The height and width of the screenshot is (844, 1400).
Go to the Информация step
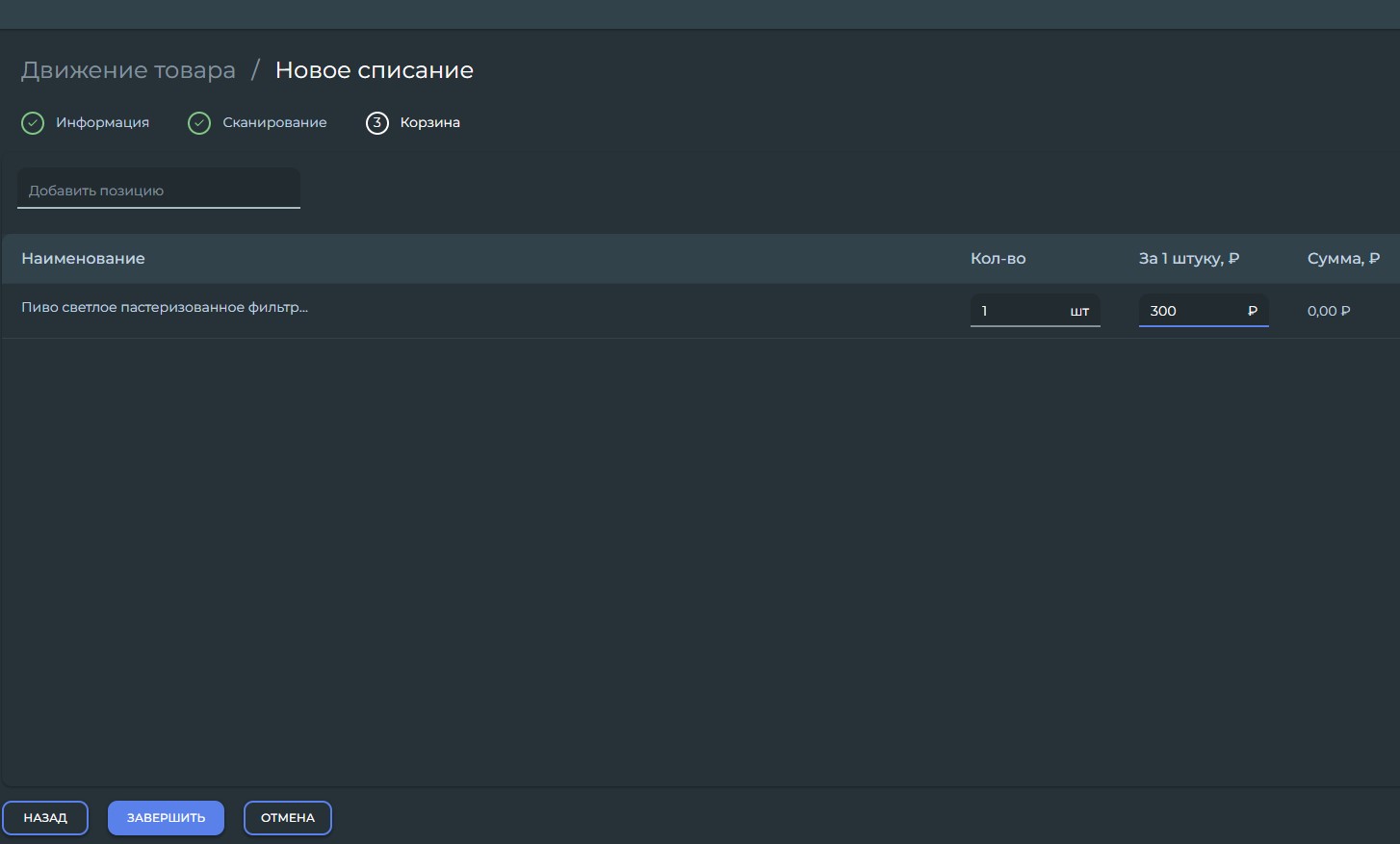[x=102, y=123]
